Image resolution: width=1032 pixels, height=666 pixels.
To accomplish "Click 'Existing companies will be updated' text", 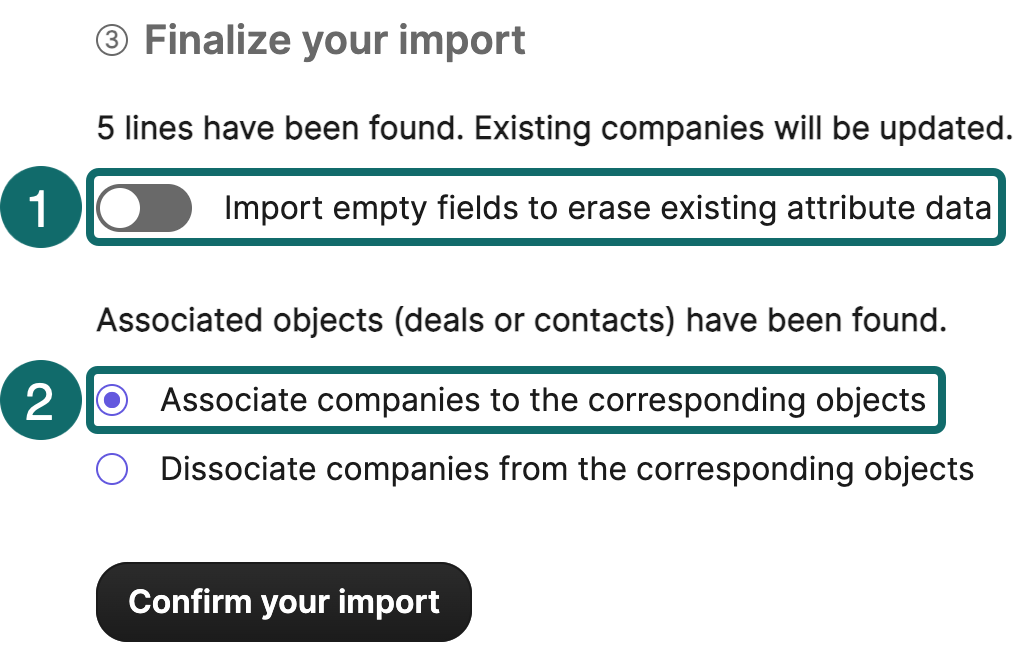I will click(x=744, y=128).
